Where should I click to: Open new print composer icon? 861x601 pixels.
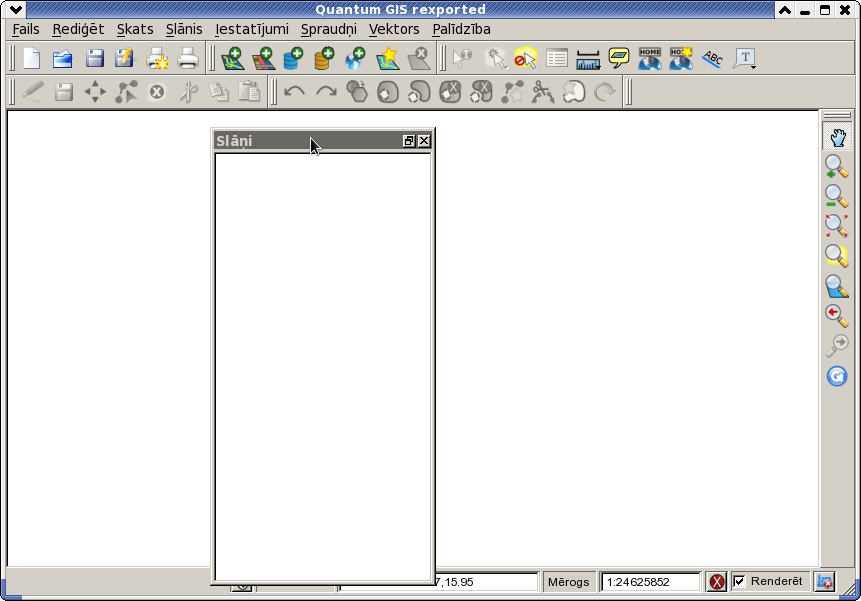157,58
